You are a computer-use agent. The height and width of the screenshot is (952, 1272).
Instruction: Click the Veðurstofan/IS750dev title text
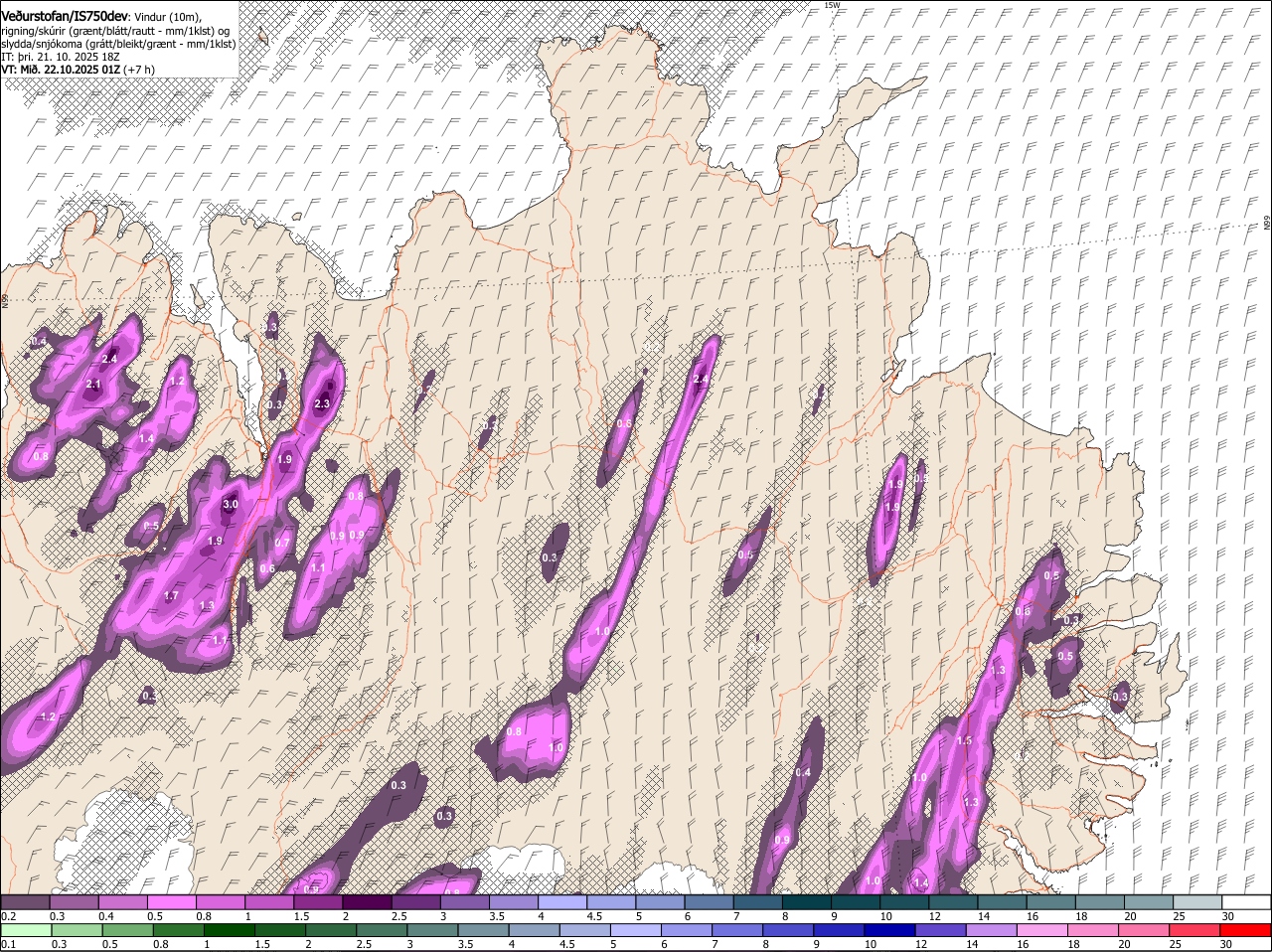65,15
